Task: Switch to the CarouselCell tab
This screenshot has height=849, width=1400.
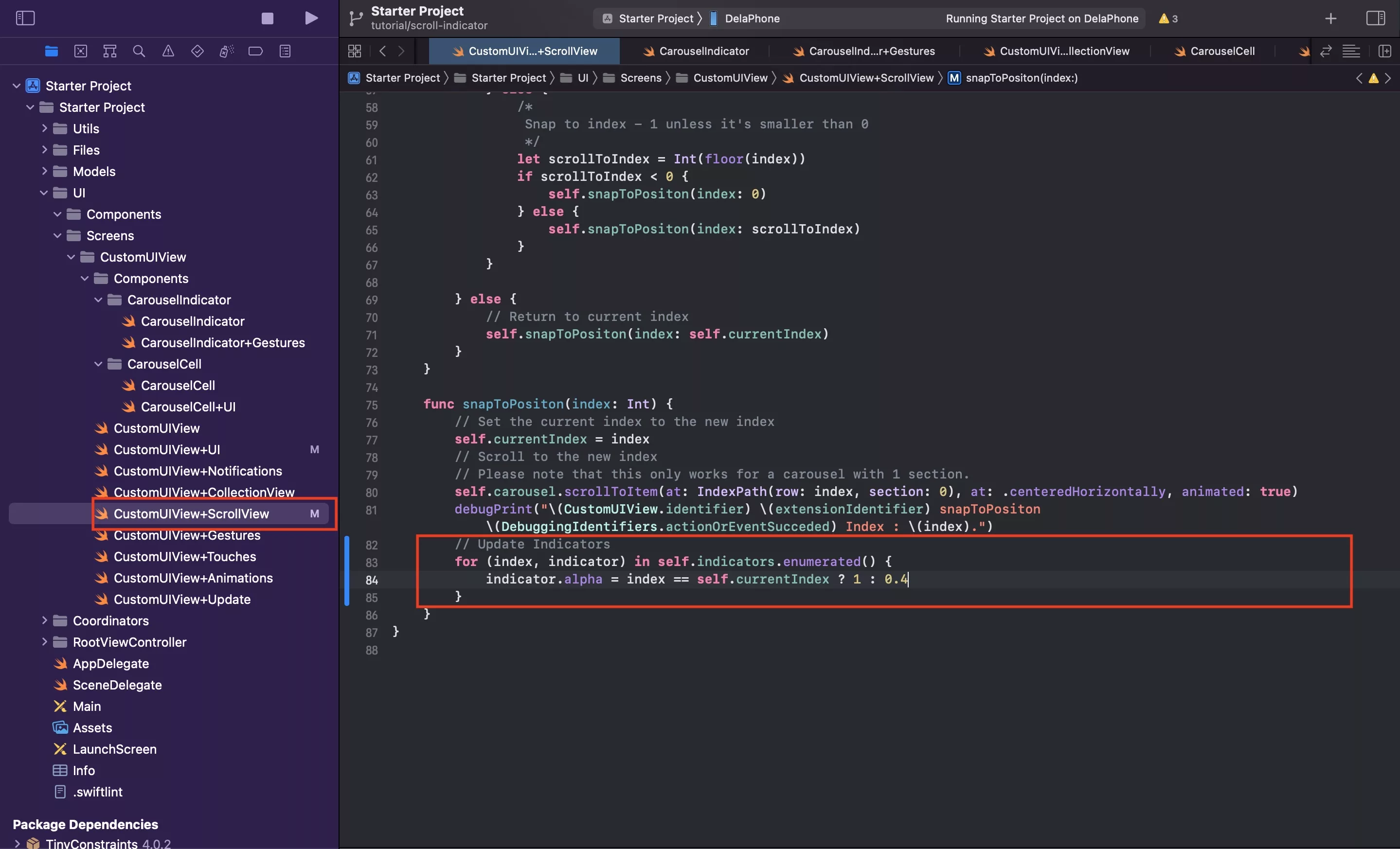Action: point(1214,51)
